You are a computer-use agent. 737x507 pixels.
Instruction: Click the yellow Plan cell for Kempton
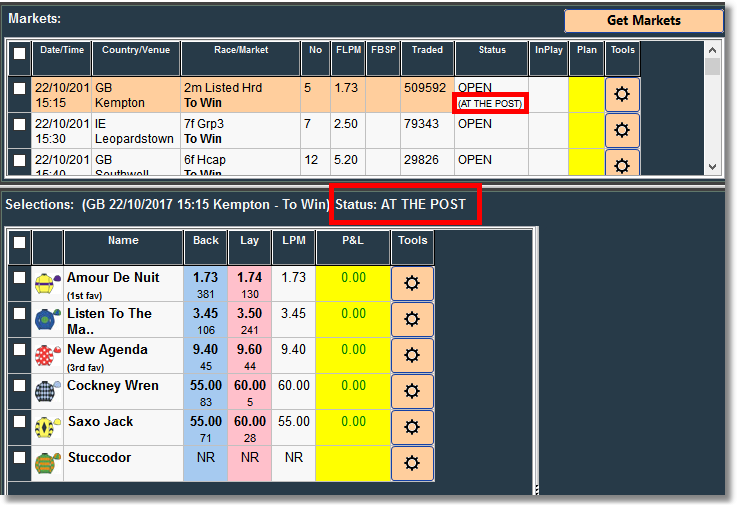tap(586, 94)
